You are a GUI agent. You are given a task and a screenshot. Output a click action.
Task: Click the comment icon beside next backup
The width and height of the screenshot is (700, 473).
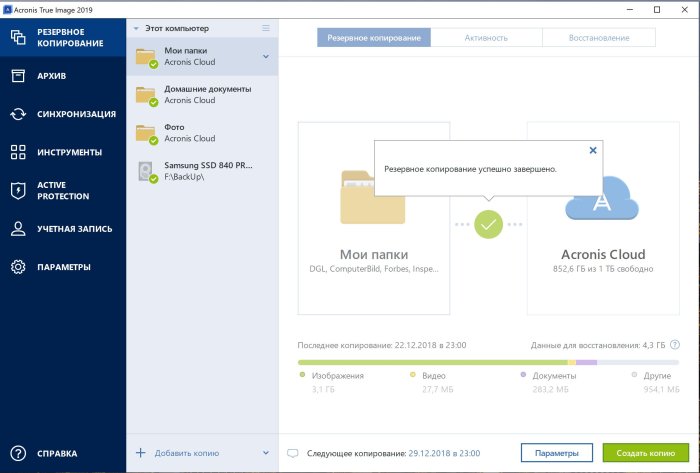coord(293,453)
